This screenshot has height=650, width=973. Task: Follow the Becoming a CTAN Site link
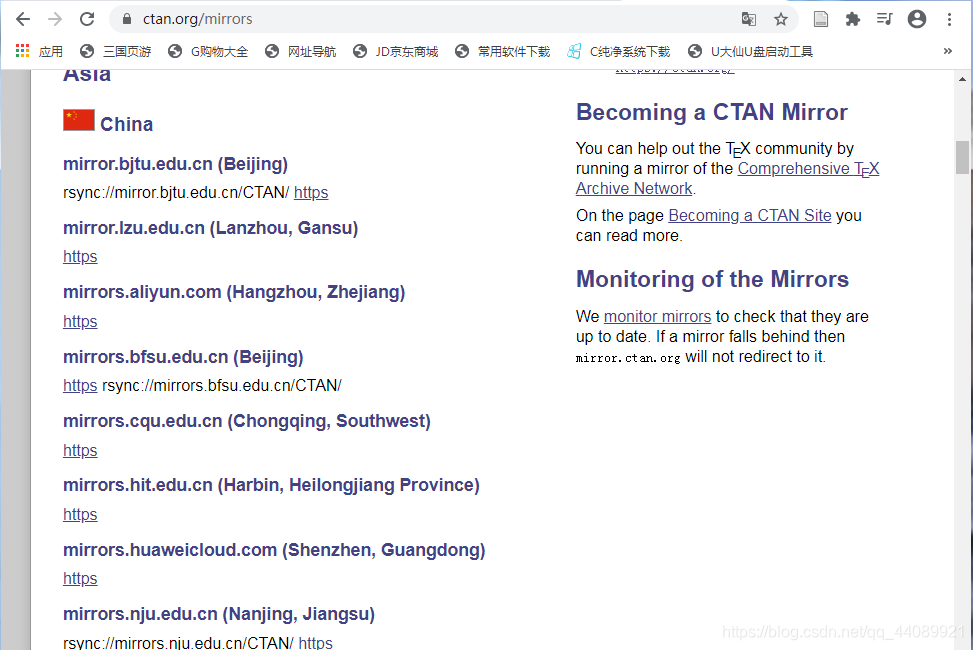pos(750,215)
